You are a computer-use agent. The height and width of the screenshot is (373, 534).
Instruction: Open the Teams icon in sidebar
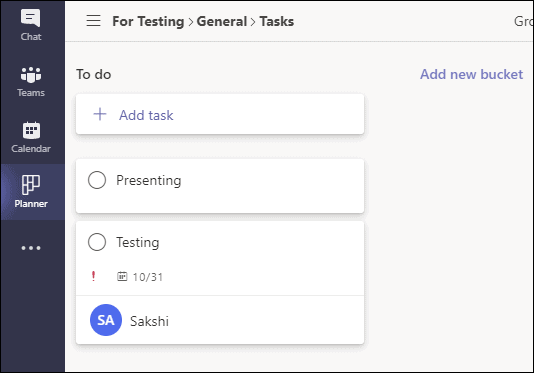coord(31,75)
